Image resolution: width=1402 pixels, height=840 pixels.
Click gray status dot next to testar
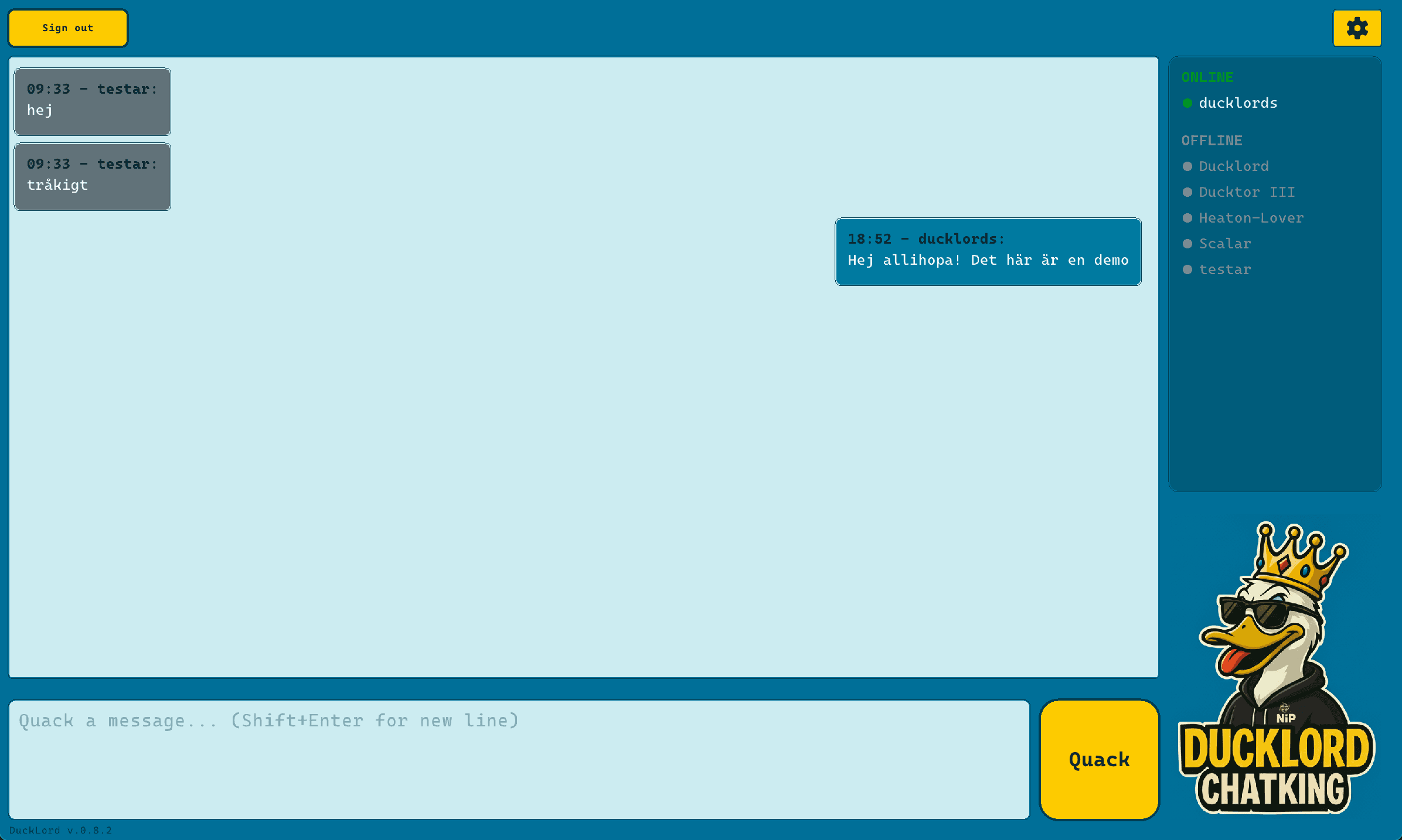pos(1187,269)
